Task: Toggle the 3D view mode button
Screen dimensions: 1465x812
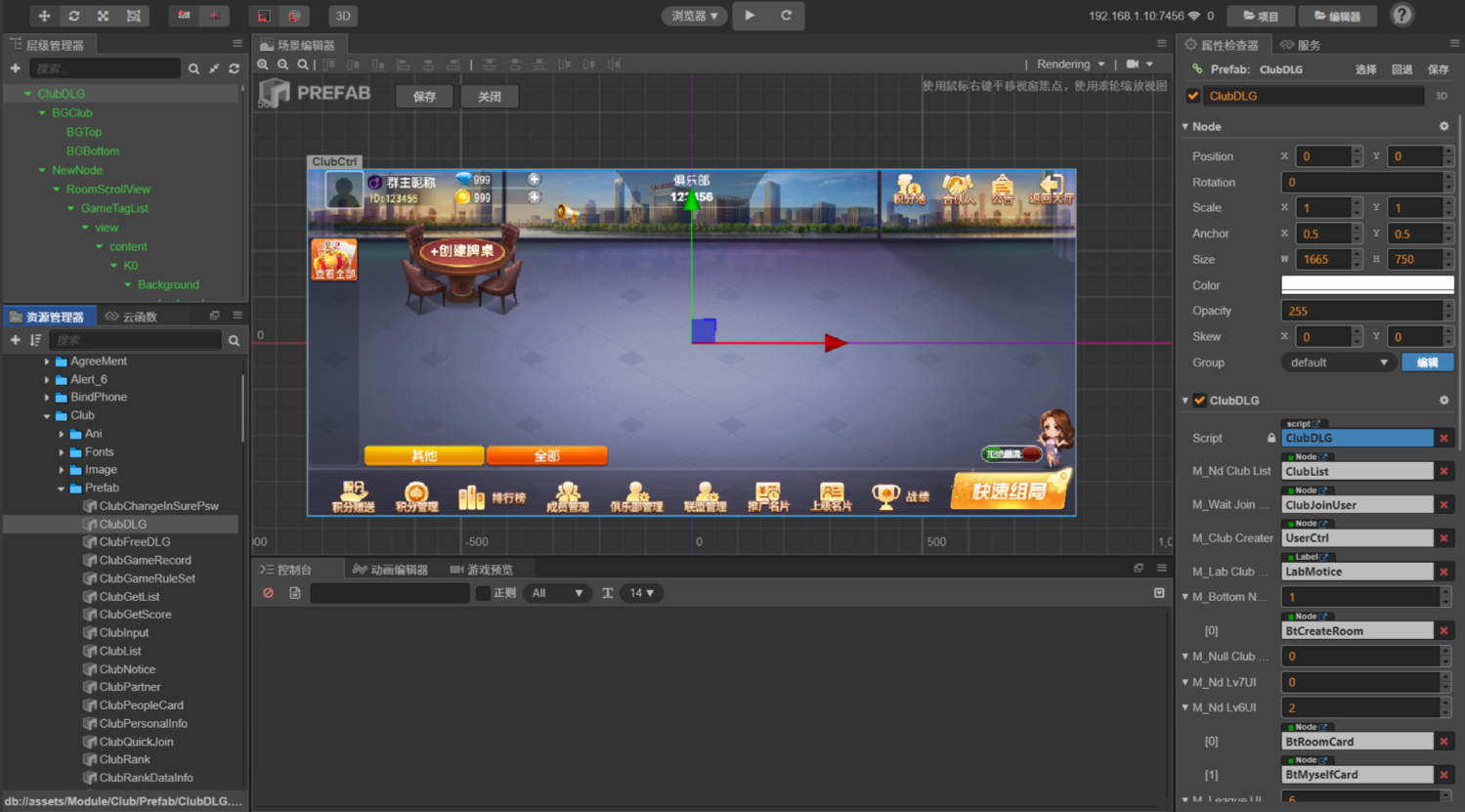Action: [x=343, y=16]
